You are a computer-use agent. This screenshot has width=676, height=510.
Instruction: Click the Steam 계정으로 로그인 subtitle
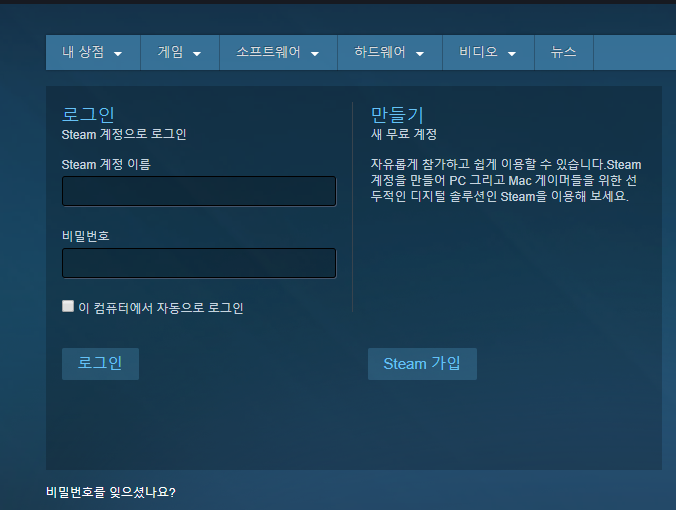coord(124,134)
